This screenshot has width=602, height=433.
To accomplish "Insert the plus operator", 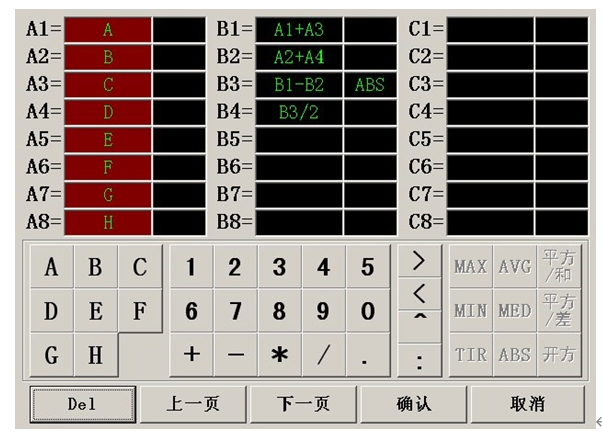I will [x=191, y=355].
